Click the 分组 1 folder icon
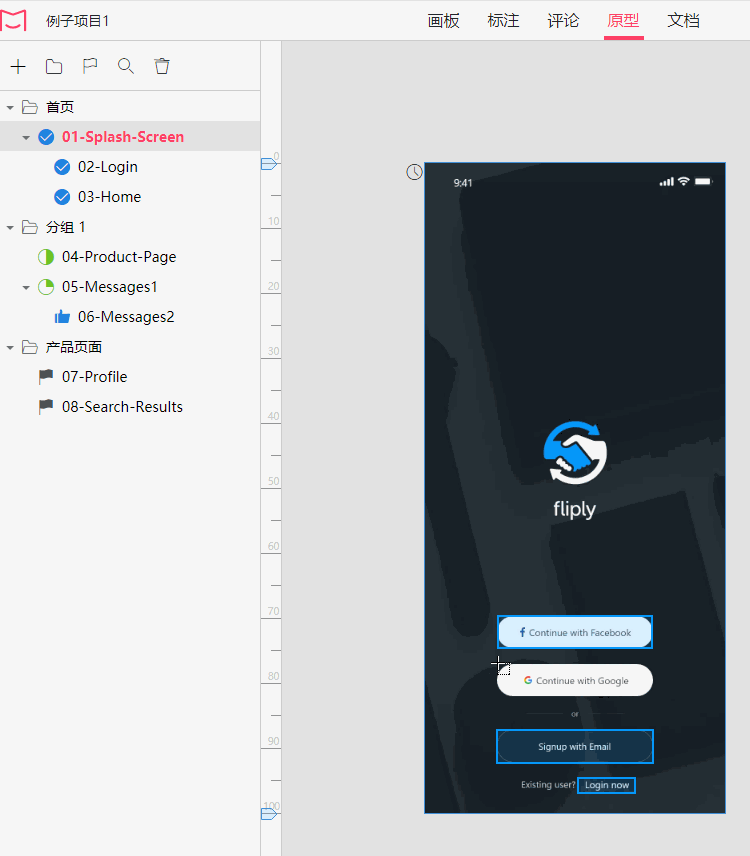 (29, 227)
